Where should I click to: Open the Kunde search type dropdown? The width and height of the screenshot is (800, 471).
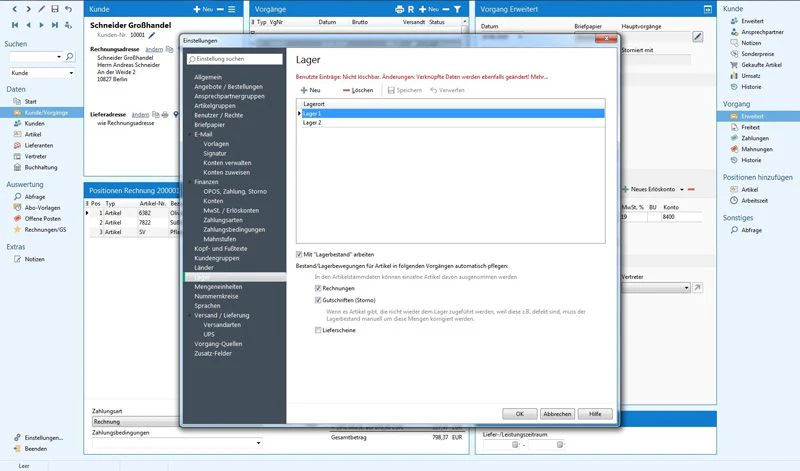coord(42,73)
